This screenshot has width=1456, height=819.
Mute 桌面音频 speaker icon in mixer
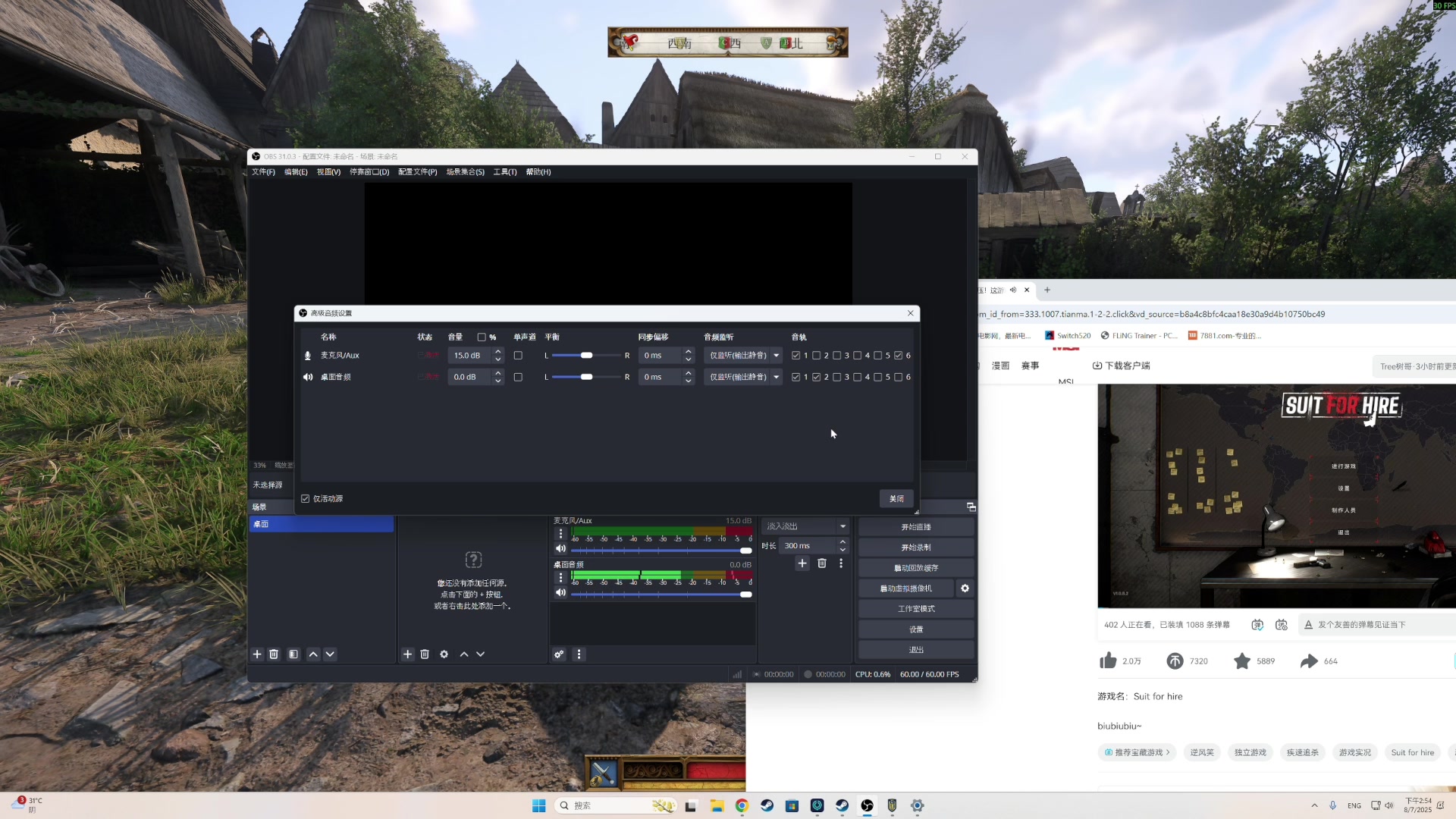tap(560, 593)
